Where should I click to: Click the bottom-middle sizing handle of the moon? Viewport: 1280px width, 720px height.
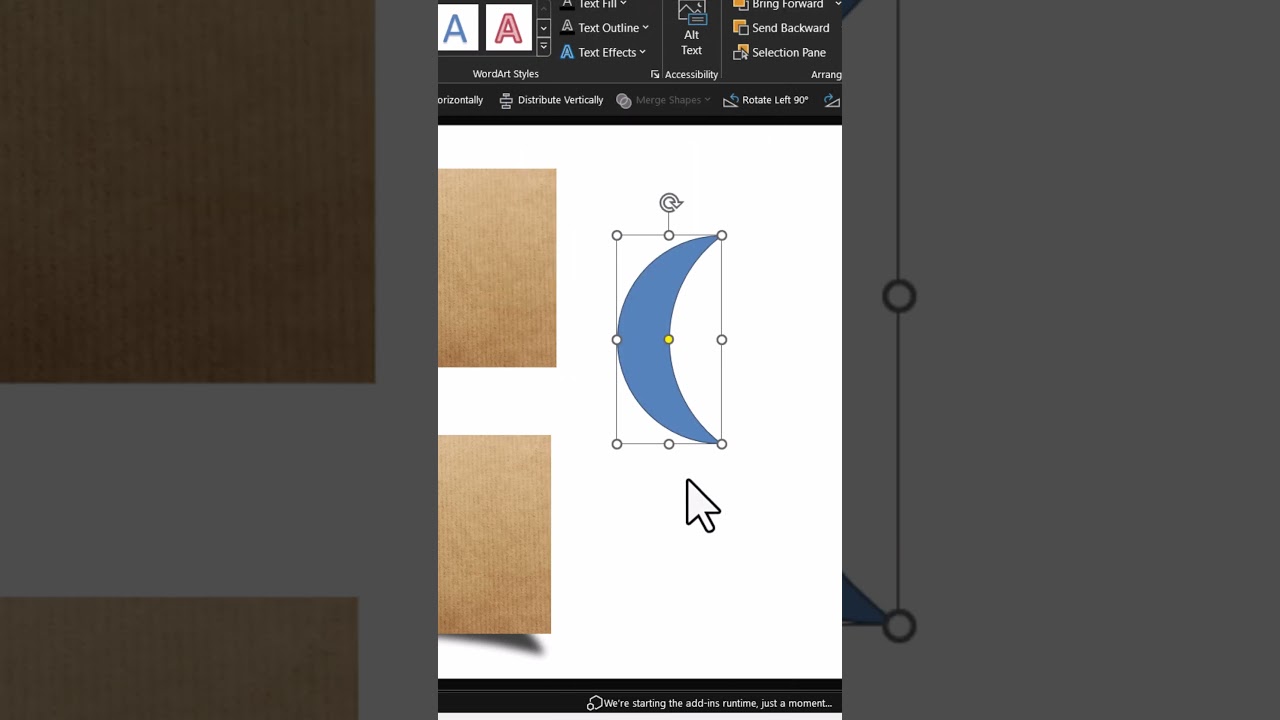coord(669,444)
